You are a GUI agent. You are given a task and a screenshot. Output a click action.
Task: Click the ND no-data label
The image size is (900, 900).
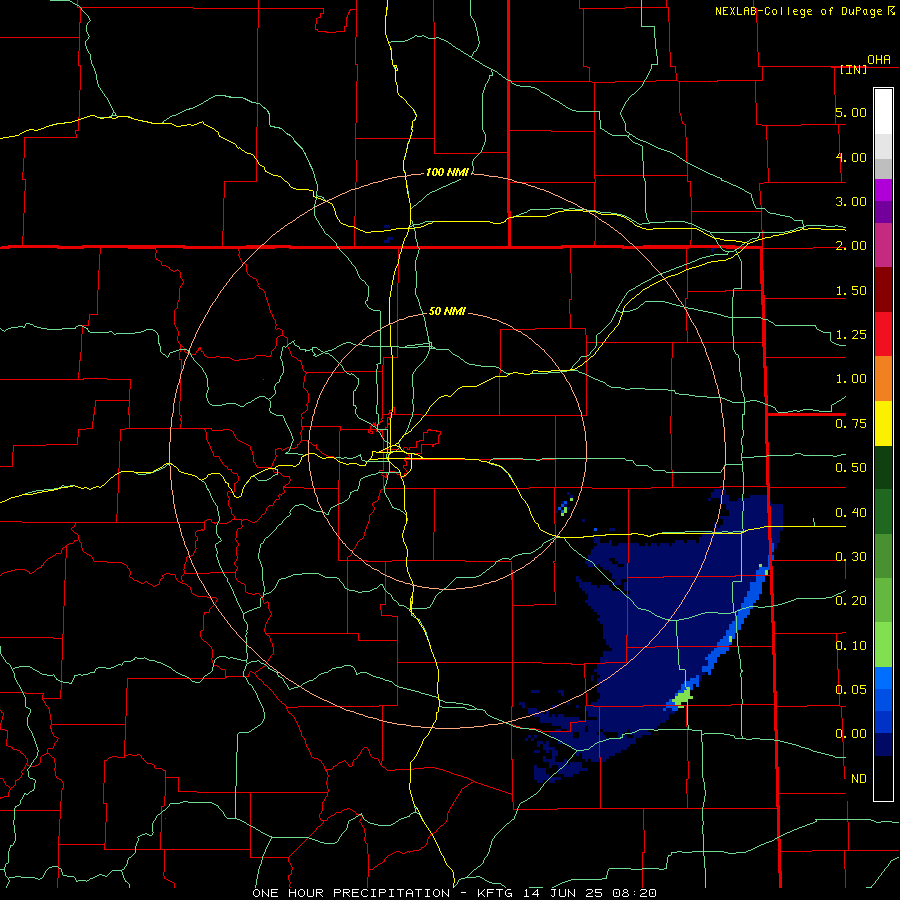tap(859, 779)
